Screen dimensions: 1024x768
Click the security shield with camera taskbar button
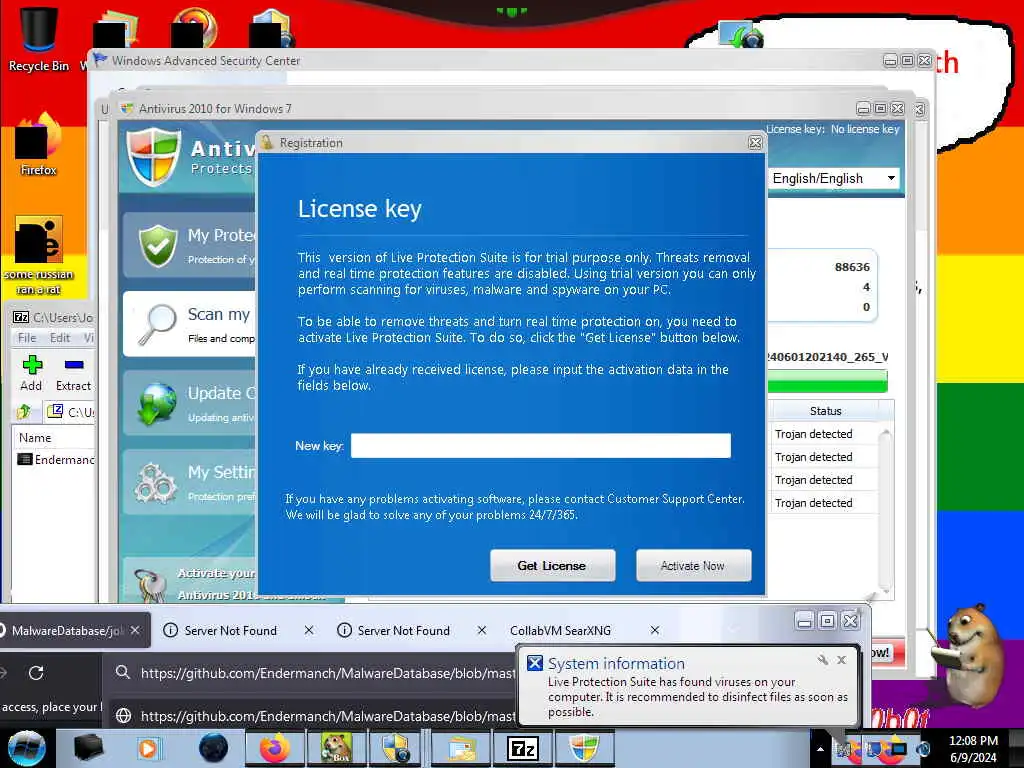point(396,748)
